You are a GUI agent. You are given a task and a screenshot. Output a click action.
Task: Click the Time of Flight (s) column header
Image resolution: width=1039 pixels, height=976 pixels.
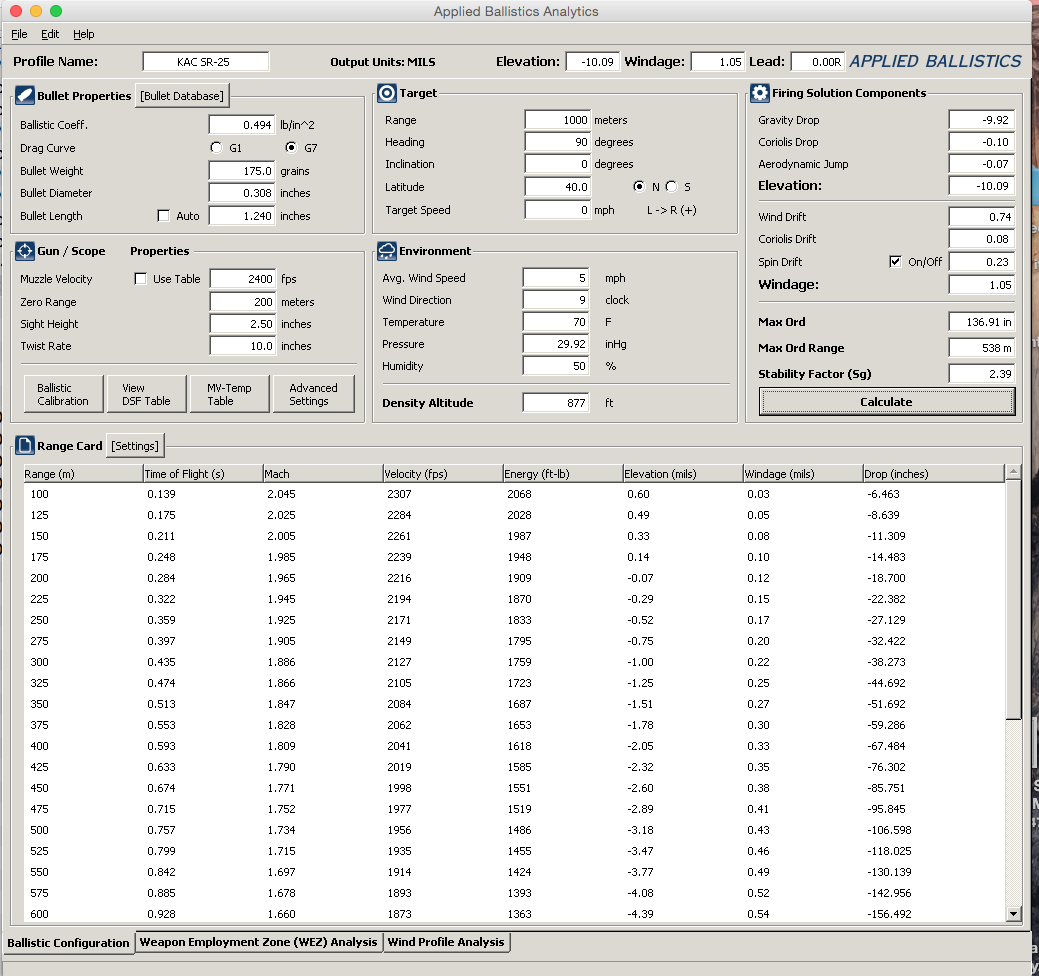point(203,473)
